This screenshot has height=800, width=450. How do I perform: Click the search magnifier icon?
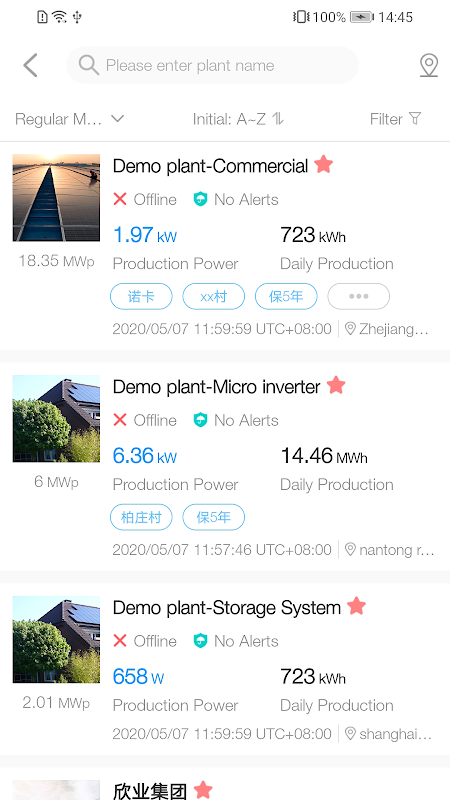click(x=89, y=65)
